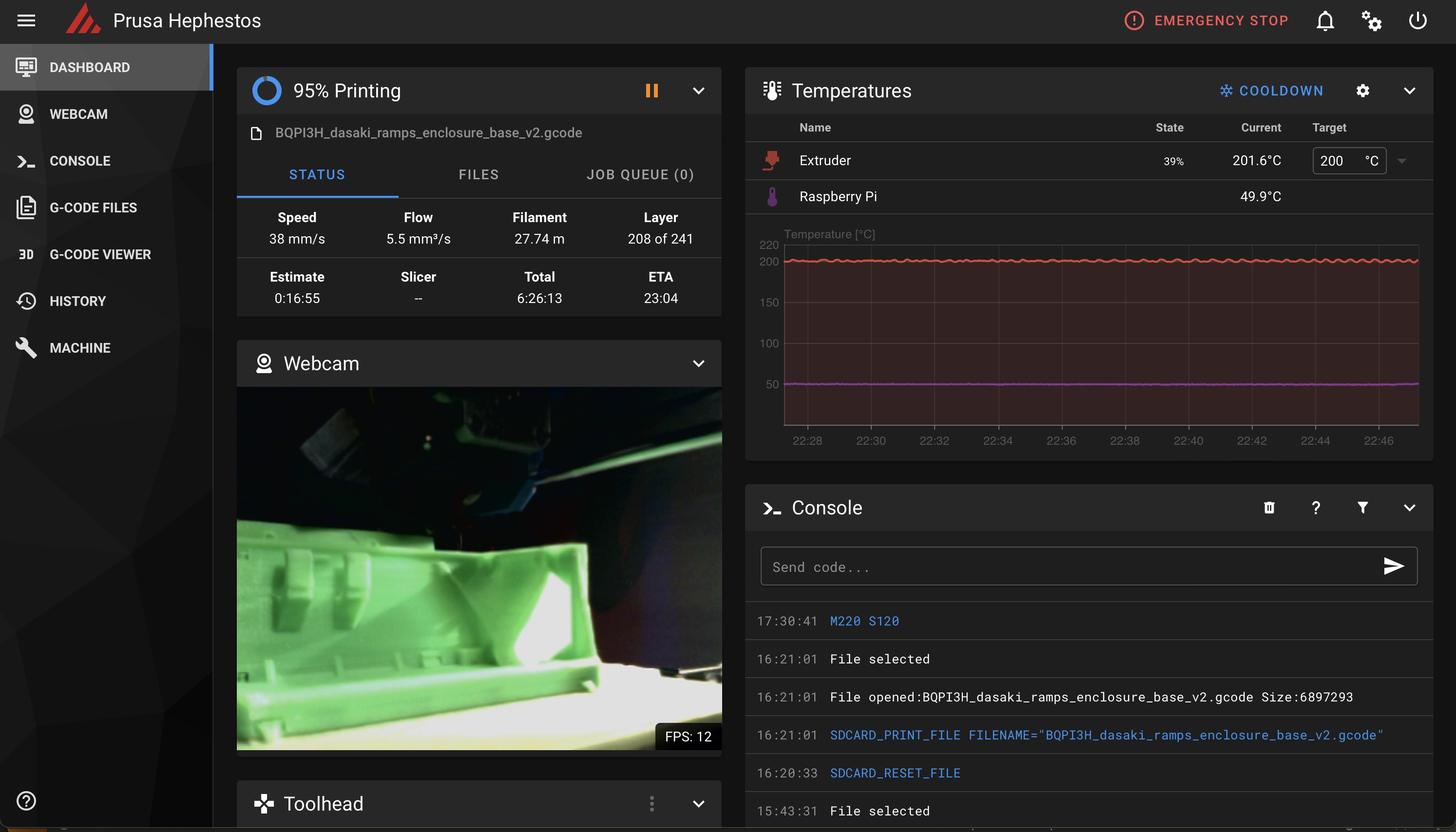Viewport: 1456px width, 832px height.
Task: Toggle the extruder temperature visibility
Action: (772, 160)
